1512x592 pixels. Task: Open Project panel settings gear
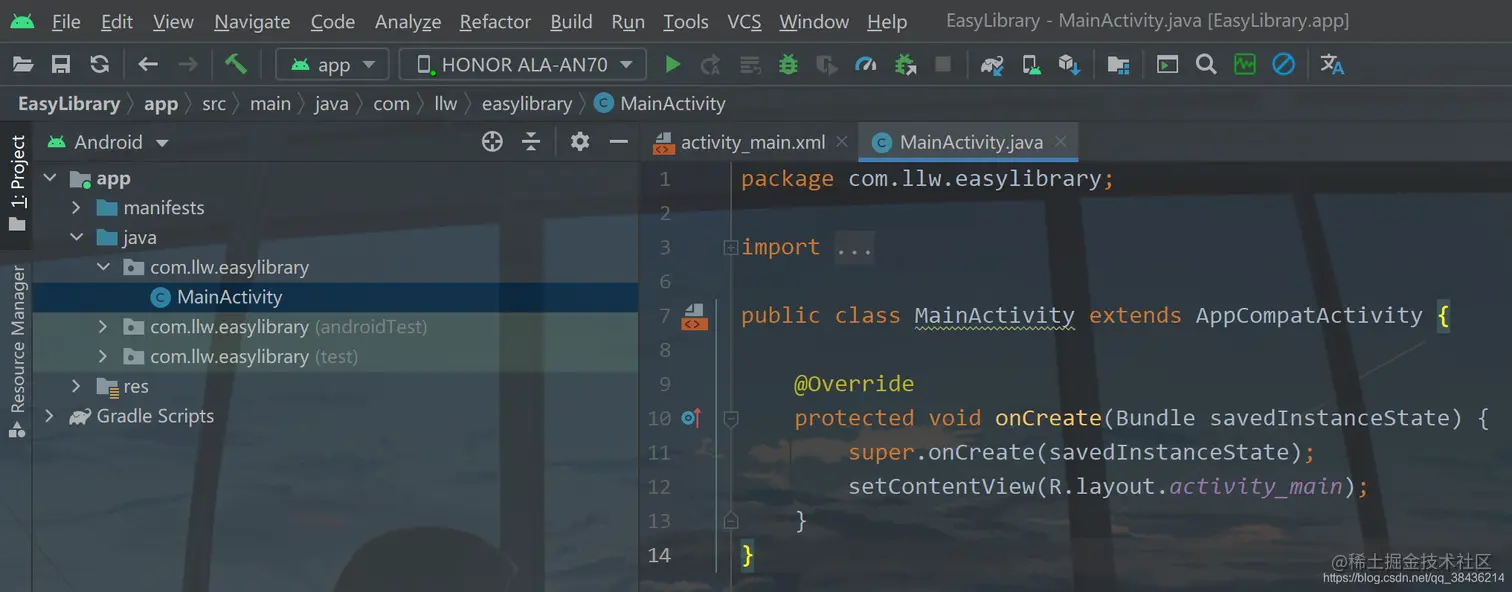(x=580, y=142)
